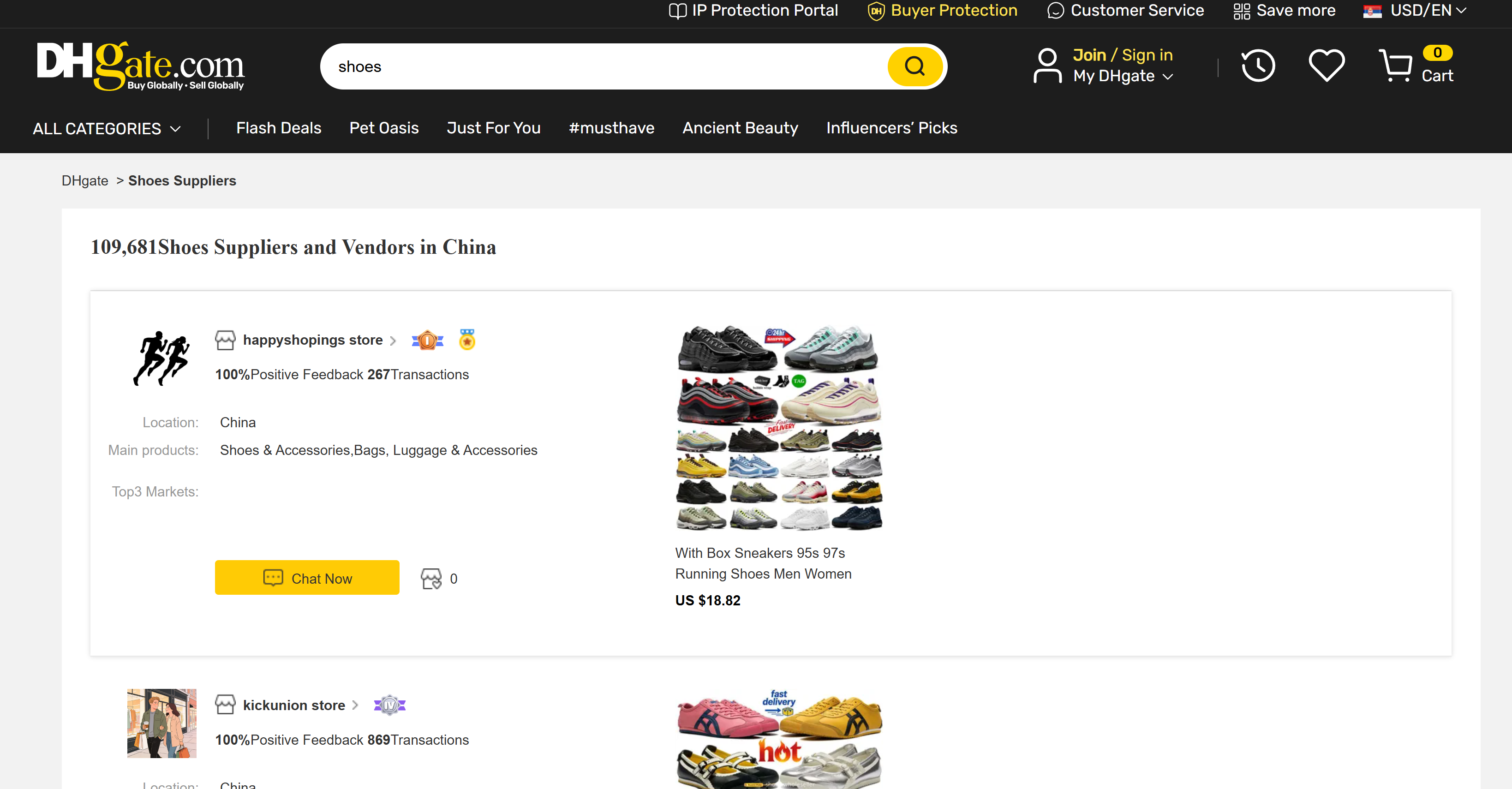The height and width of the screenshot is (789, 1512).
Task: Open the Ancient Beauty section
Action: [740, 128]
